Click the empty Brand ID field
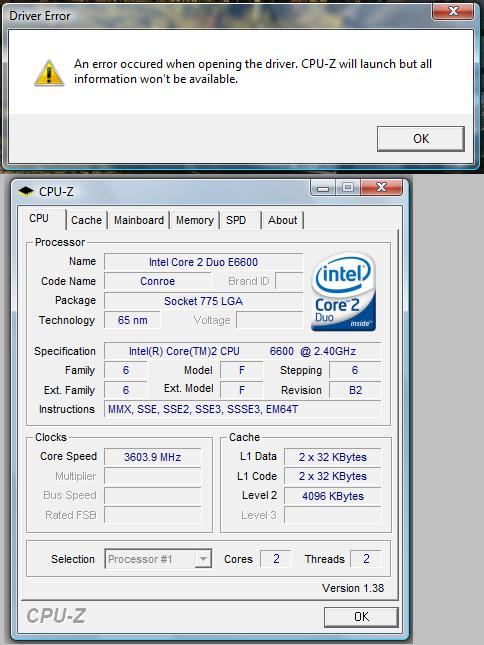Image resolution: width=484 pixels, height=645 pixels. point(289,281)
